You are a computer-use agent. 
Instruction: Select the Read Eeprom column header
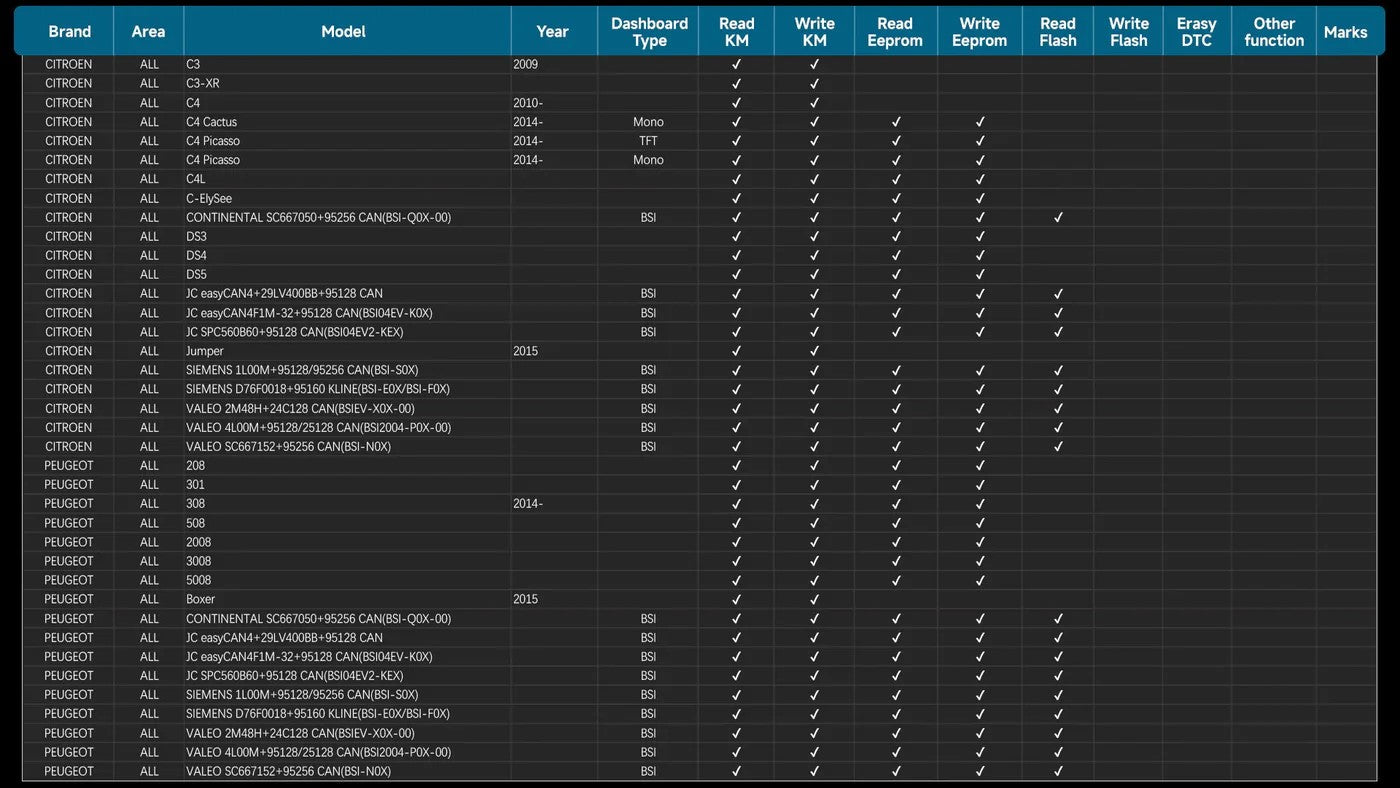coord(895,32)
